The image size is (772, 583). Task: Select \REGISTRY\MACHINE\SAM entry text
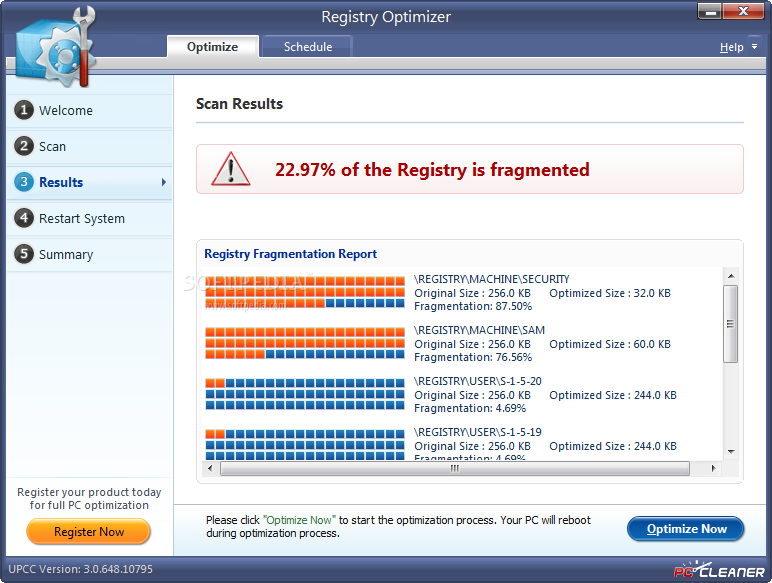[x=479, y=330]
